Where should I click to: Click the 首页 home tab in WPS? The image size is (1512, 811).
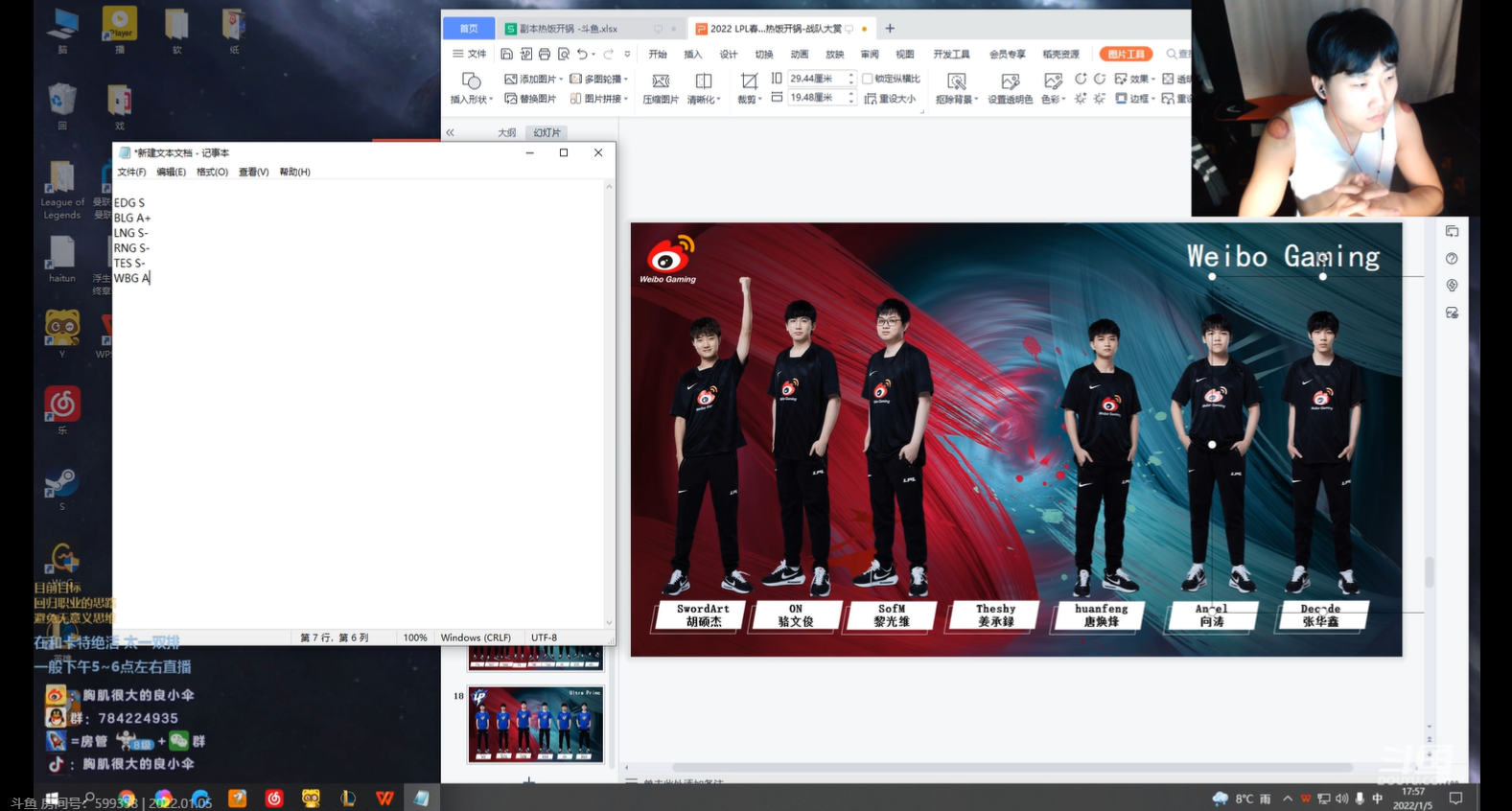[469, 29]
